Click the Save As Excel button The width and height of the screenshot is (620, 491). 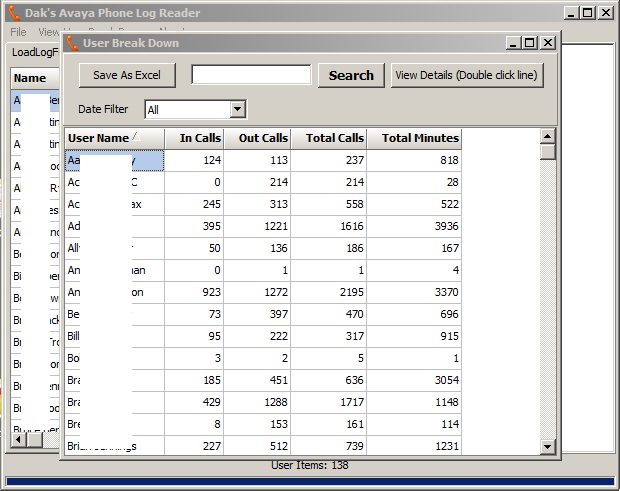[127, 75]
